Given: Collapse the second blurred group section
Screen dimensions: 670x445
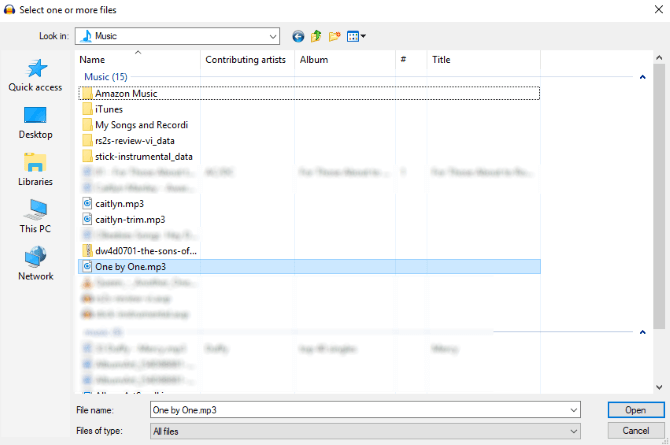Looking at the screenshot, I should (642, 332).
